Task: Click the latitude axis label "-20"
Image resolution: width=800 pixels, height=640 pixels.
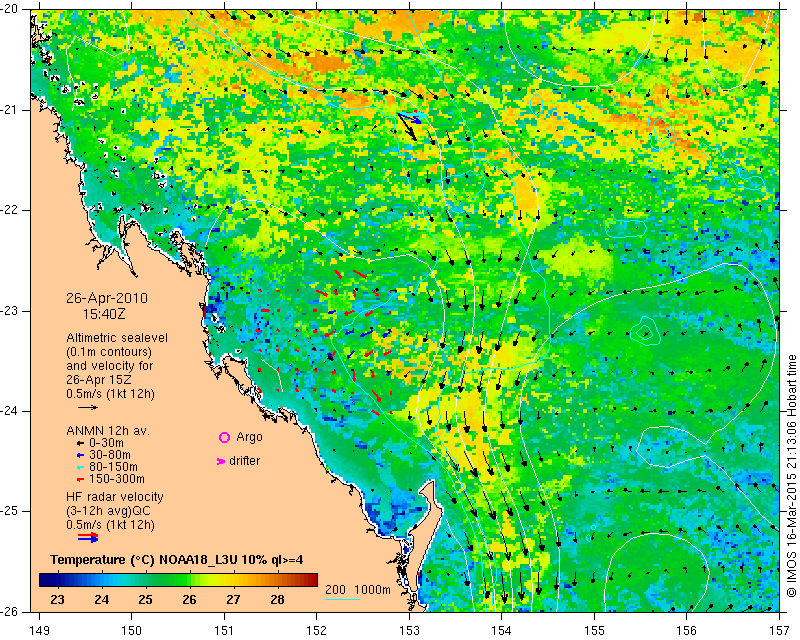Action: pos(11,10)
